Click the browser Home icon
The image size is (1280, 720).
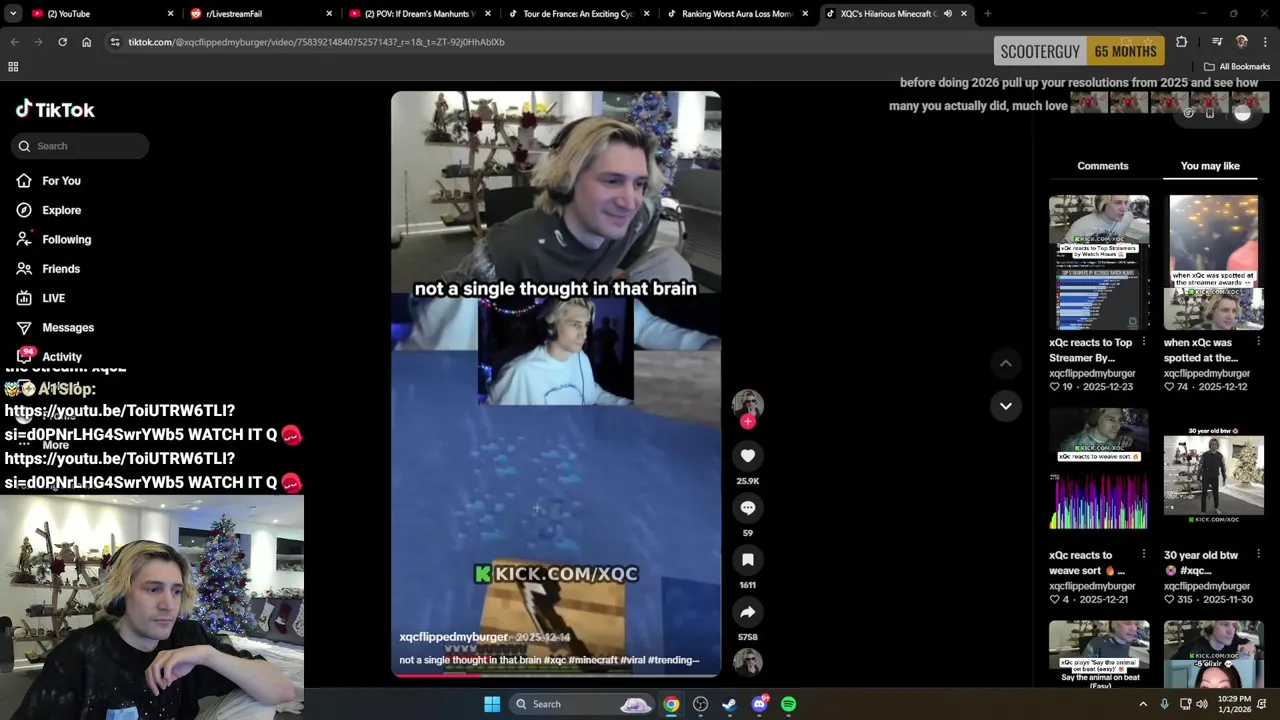86,42
